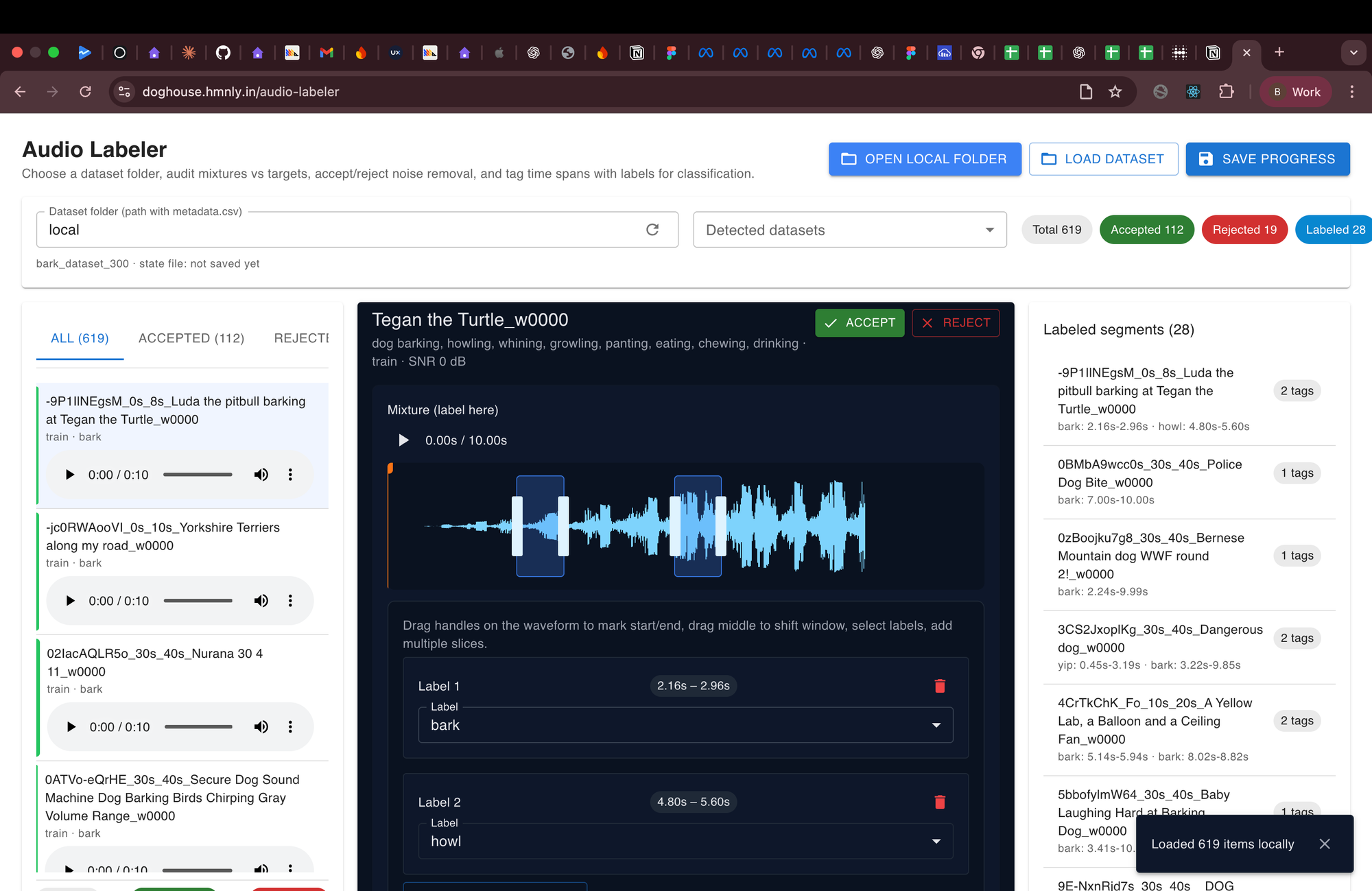The width and height of the screenshot is (1372, 891).
Task: Click the green ACCEPT button
Action: (x=860, y=322)
